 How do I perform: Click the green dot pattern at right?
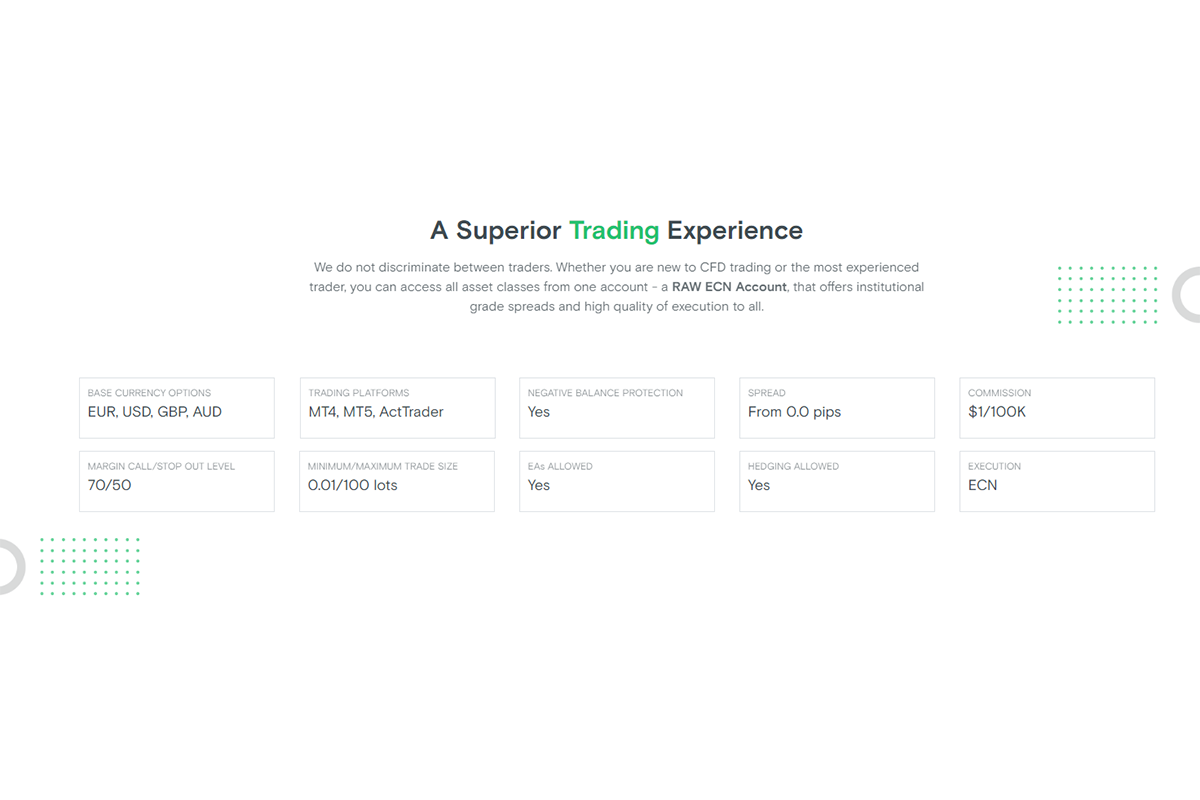[x=1108, y=294]
